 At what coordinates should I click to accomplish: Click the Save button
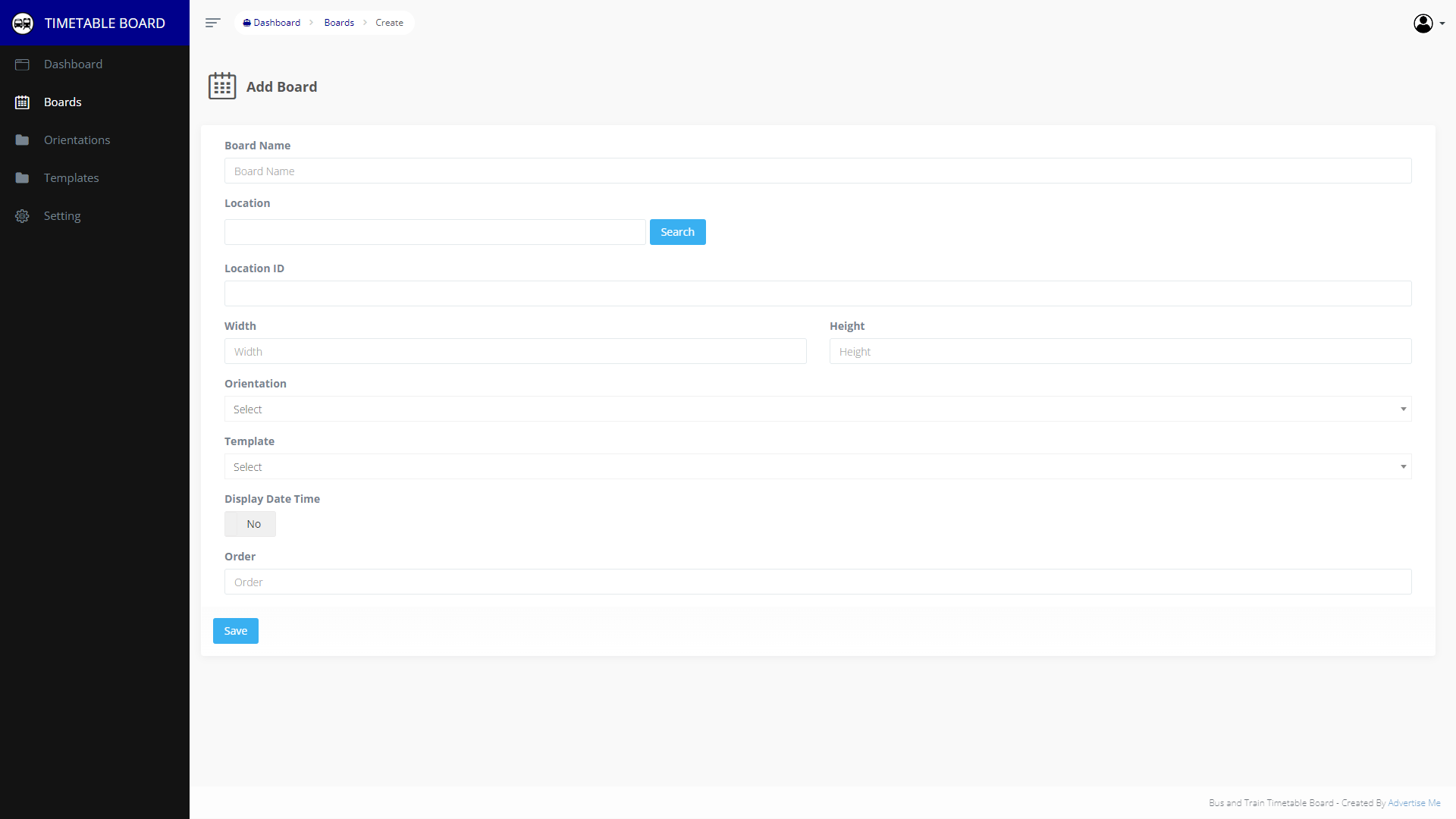coord(235,631)
